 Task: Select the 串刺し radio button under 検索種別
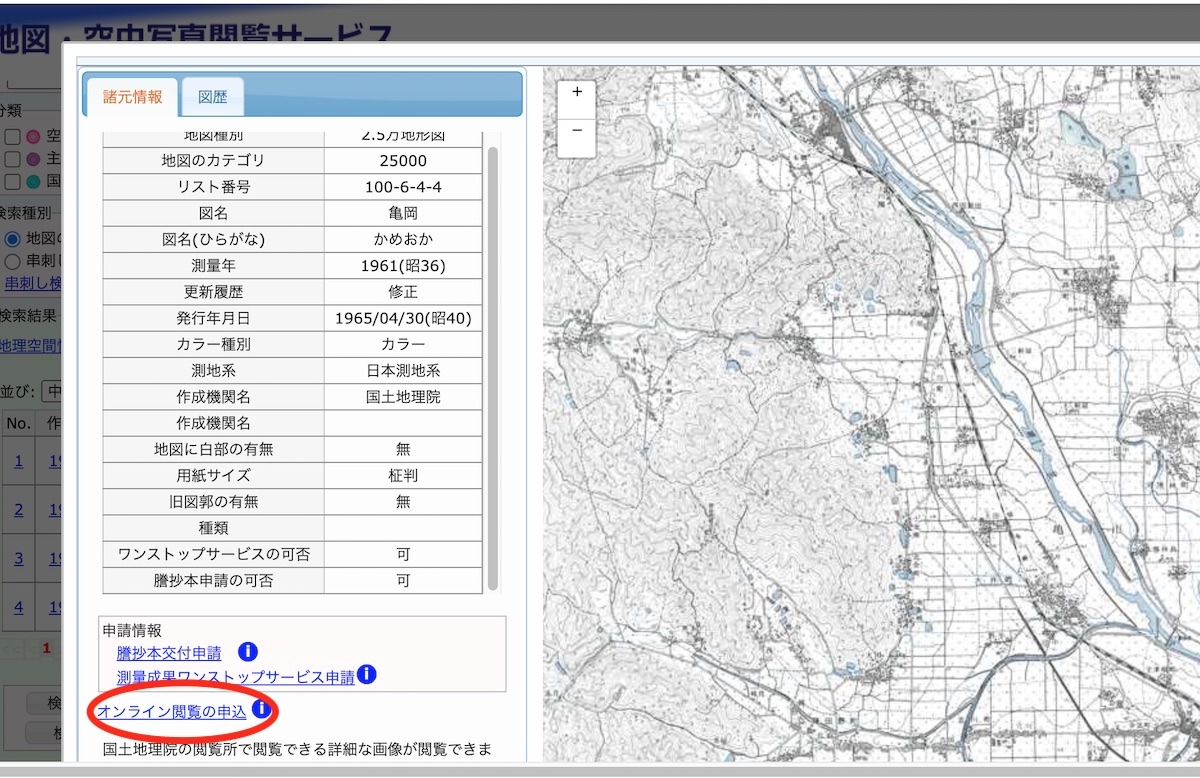click(x=13, y=261)
